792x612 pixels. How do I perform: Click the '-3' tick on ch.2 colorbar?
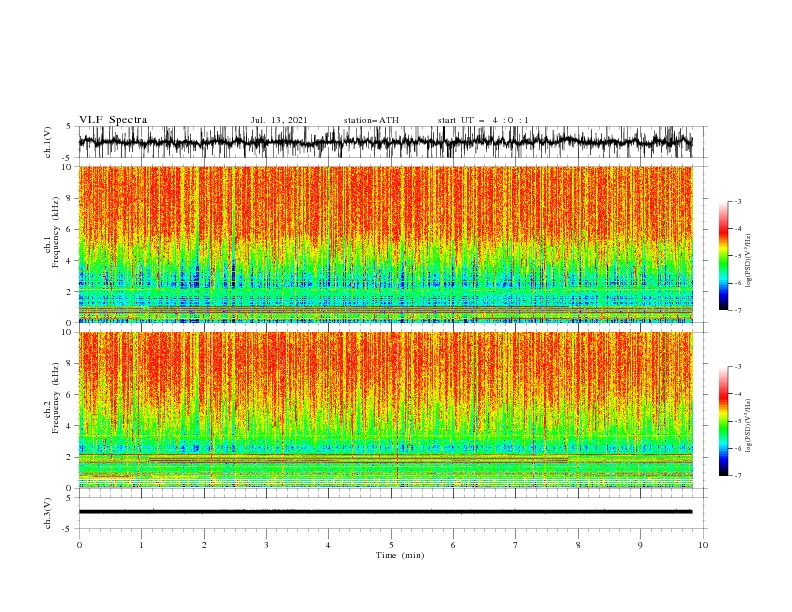(x=737, y=367)
